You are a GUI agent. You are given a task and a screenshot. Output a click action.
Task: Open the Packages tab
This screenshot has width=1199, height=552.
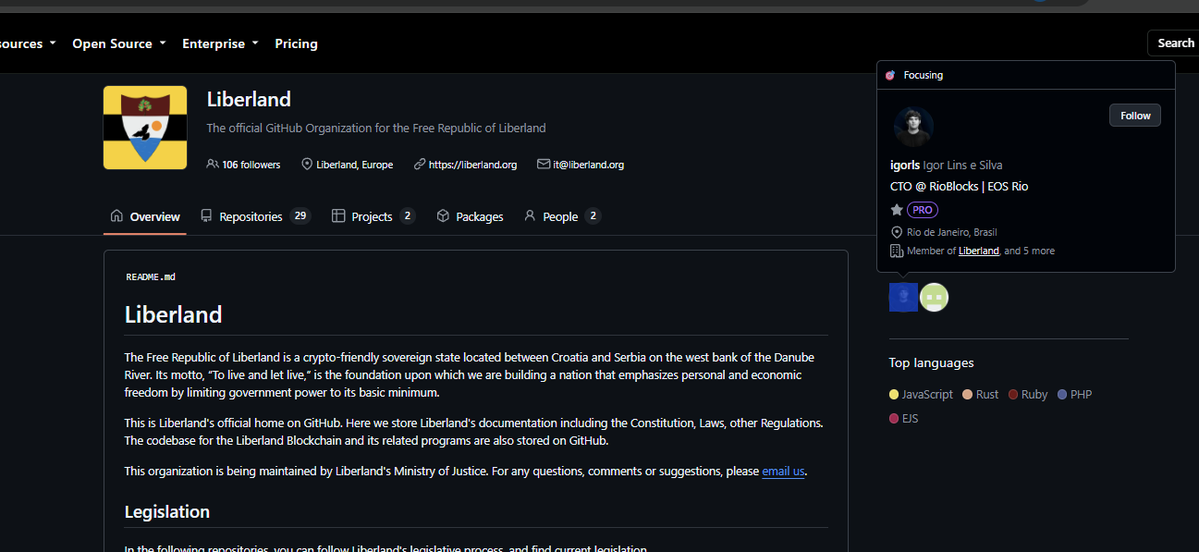470,216
